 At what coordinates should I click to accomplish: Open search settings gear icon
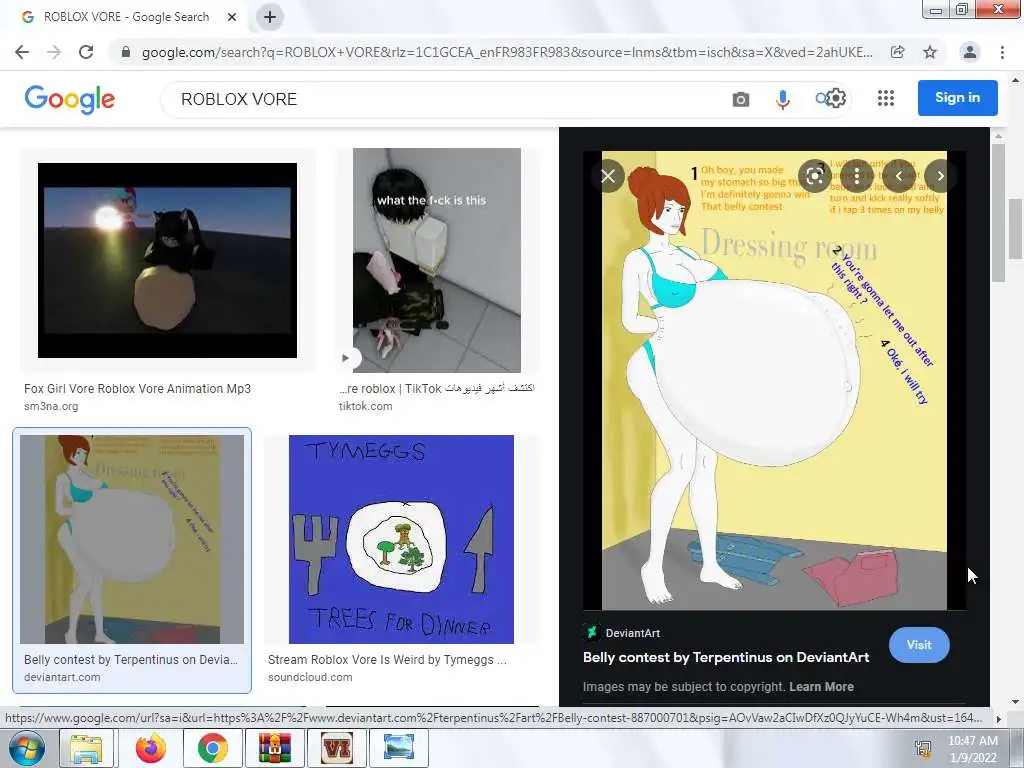click(835, 99)
